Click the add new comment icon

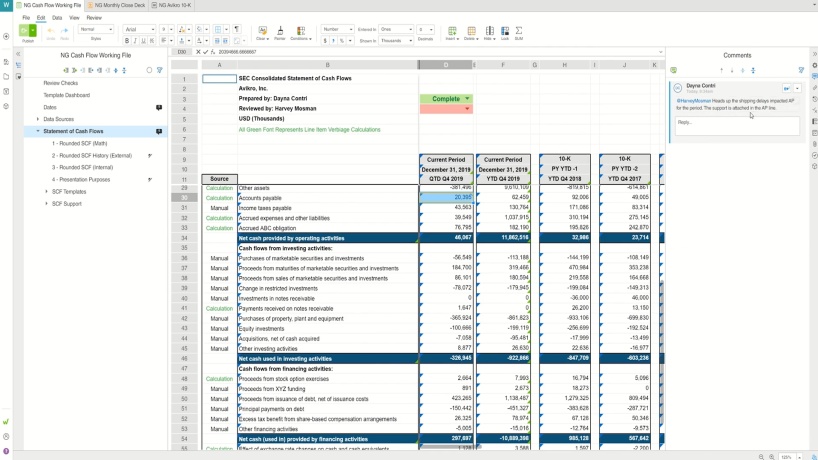click(x=673, y=70)
